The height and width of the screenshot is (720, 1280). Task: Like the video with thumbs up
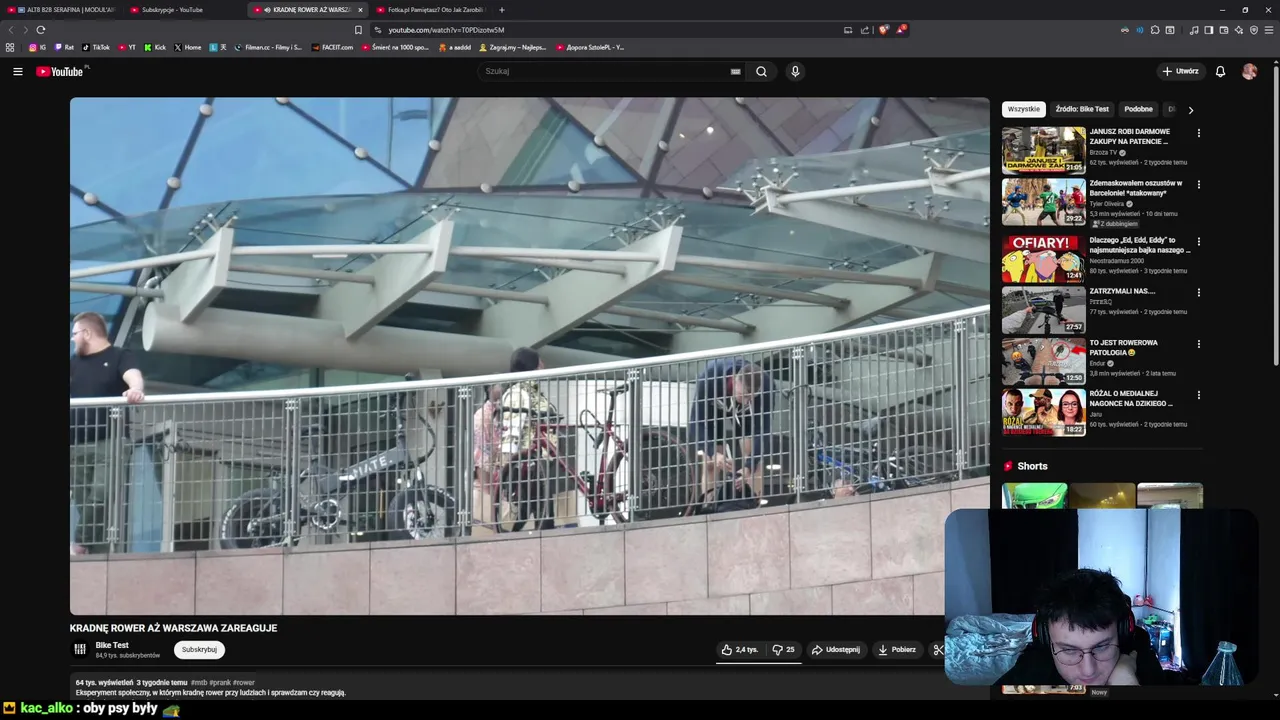click(739, 650)
